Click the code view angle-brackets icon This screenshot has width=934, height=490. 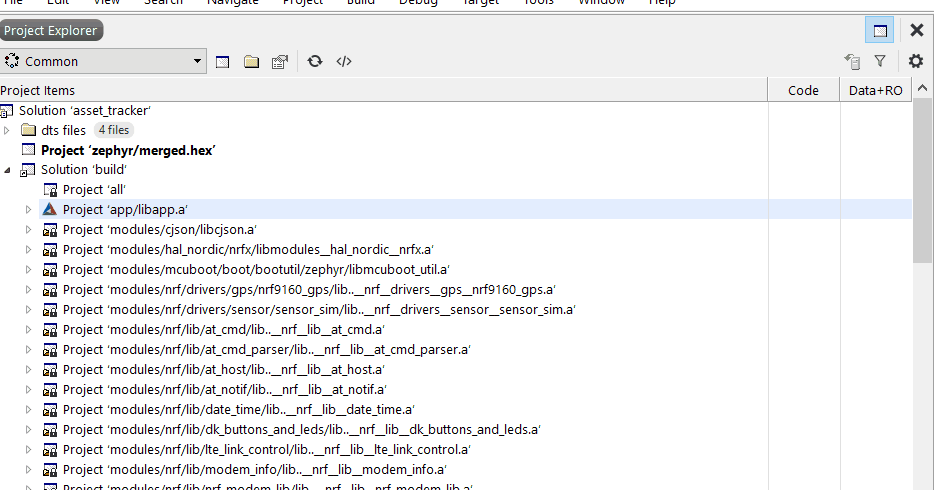(x=344, y=61)
